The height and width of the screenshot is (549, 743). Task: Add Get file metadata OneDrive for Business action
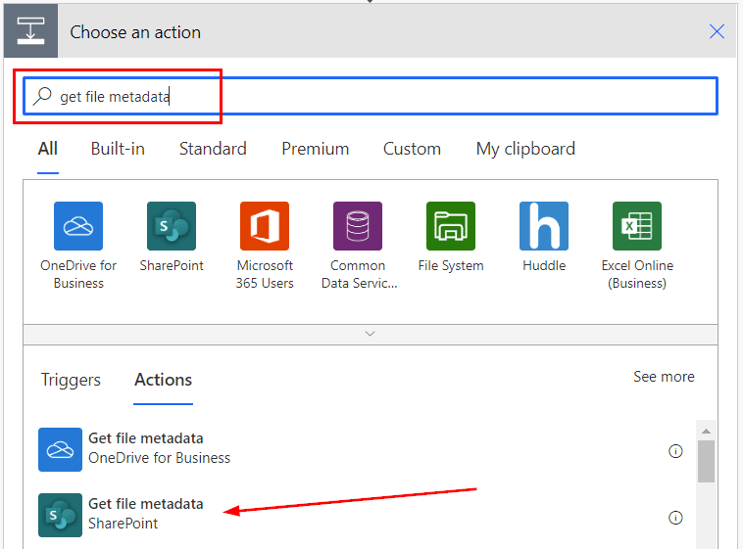[x=360, y=449]
